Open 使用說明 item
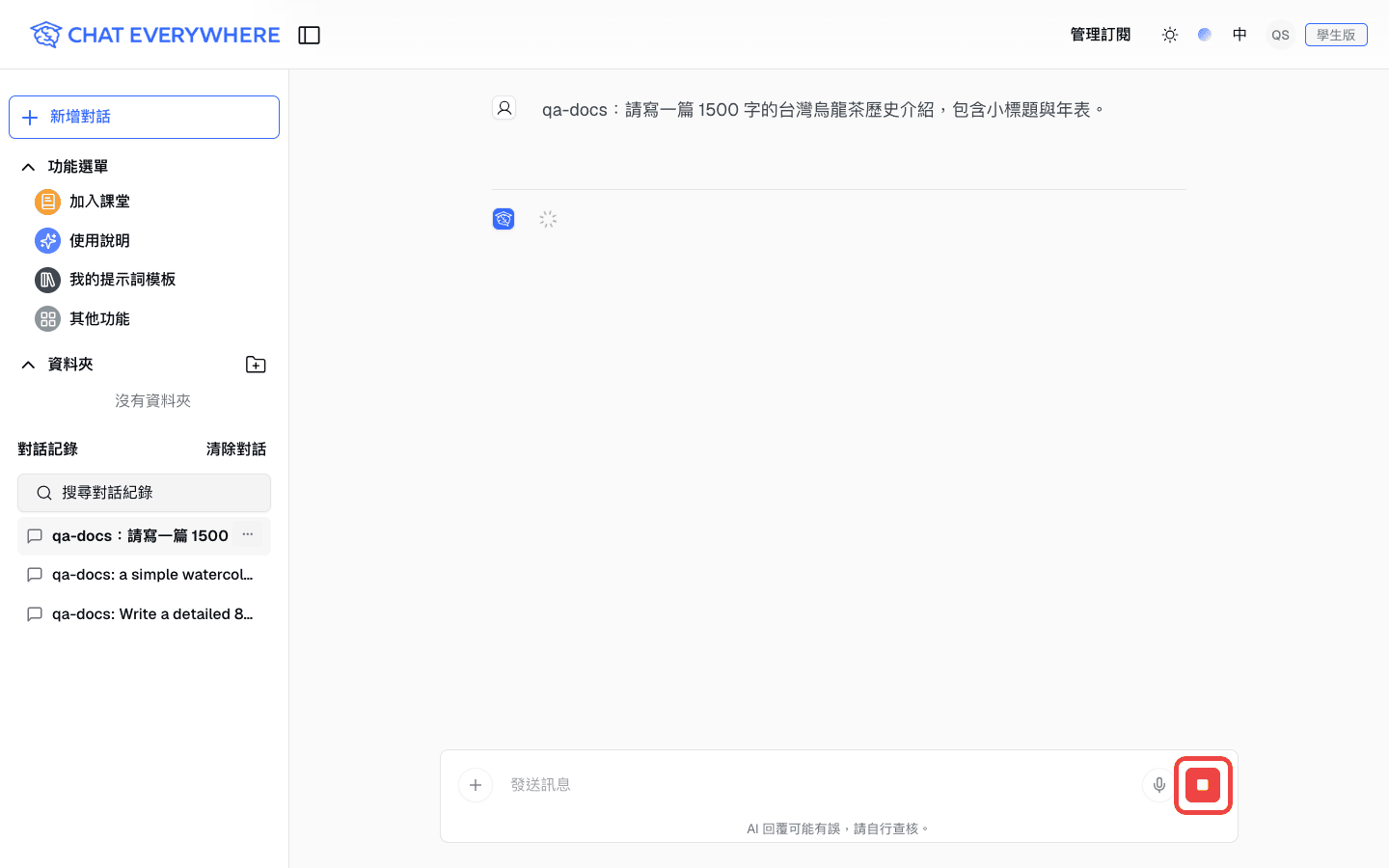The height and width of the screenshot is (868, 1389). tap(99, 241)
